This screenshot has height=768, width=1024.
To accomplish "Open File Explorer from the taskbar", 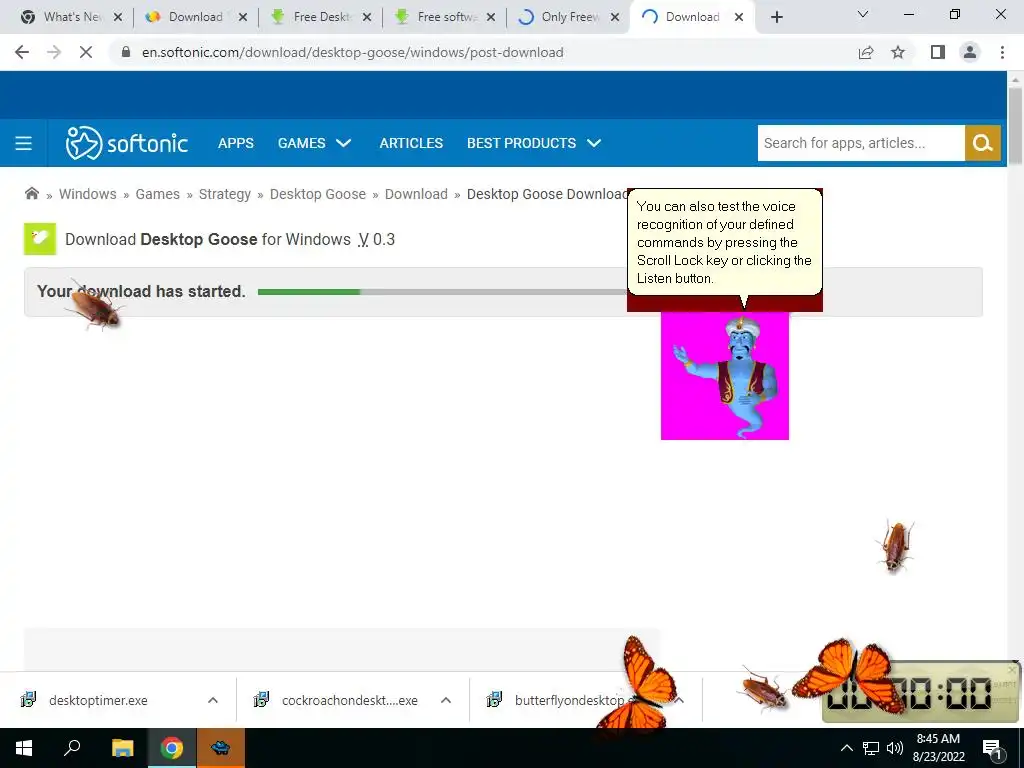I will 122,748.
